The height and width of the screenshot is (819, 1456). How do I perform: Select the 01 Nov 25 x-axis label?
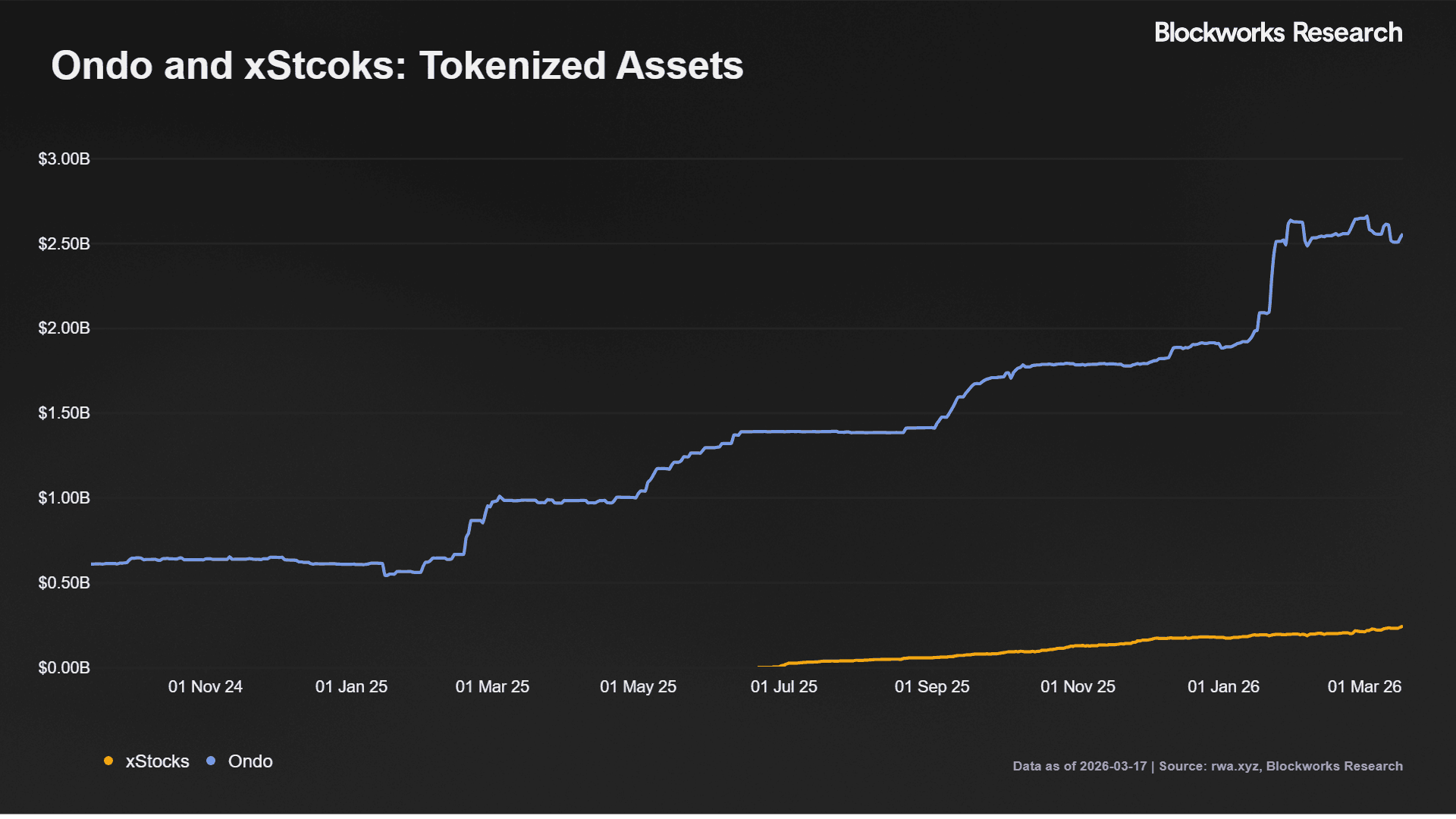click(1078, 687)
